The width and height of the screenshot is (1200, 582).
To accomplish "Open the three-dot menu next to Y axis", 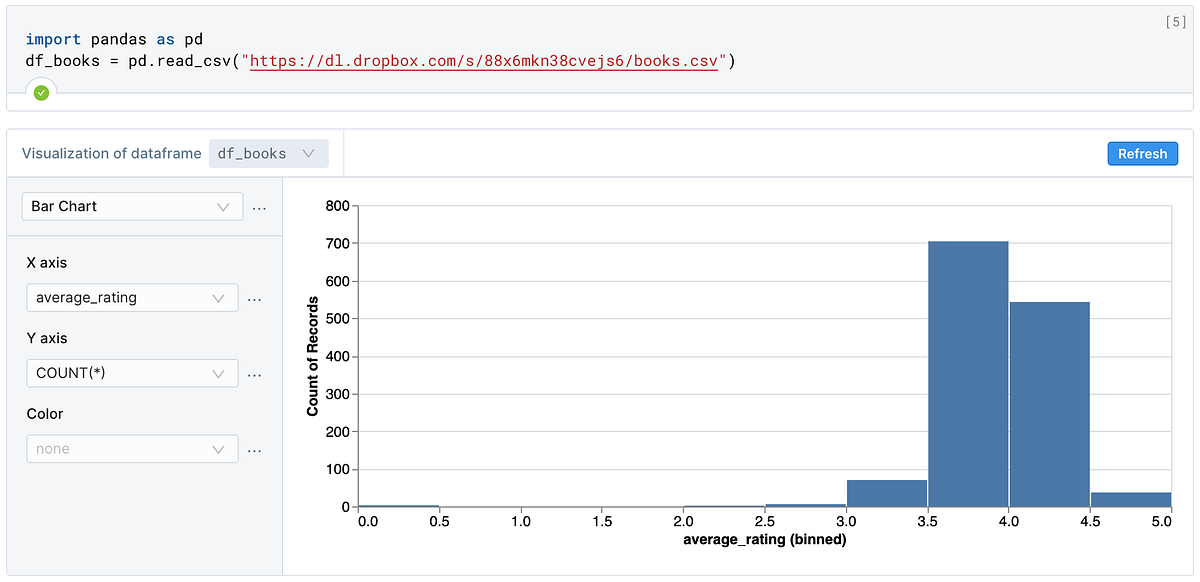I will [254, 373].
